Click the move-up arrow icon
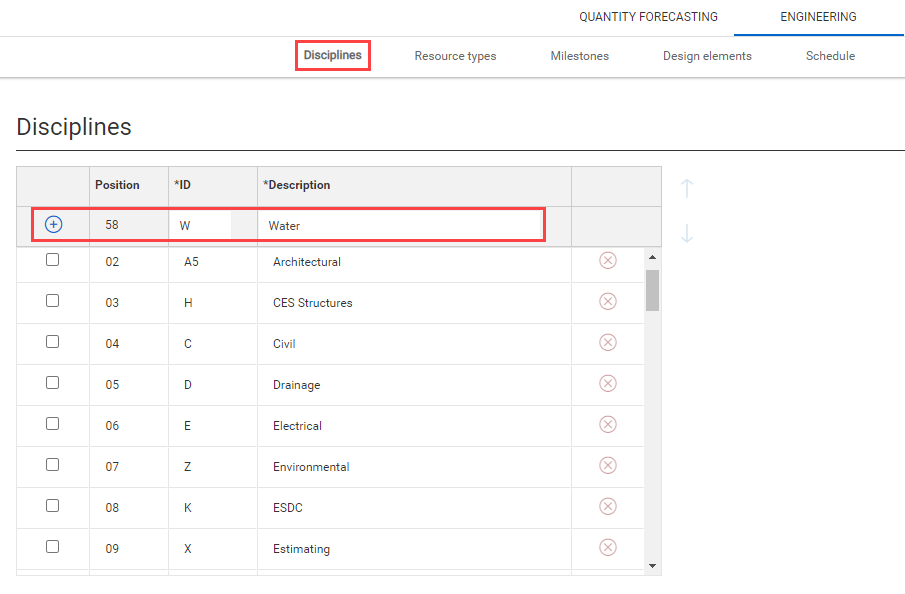This screenshot has height=594, width=905. (687, 188)
